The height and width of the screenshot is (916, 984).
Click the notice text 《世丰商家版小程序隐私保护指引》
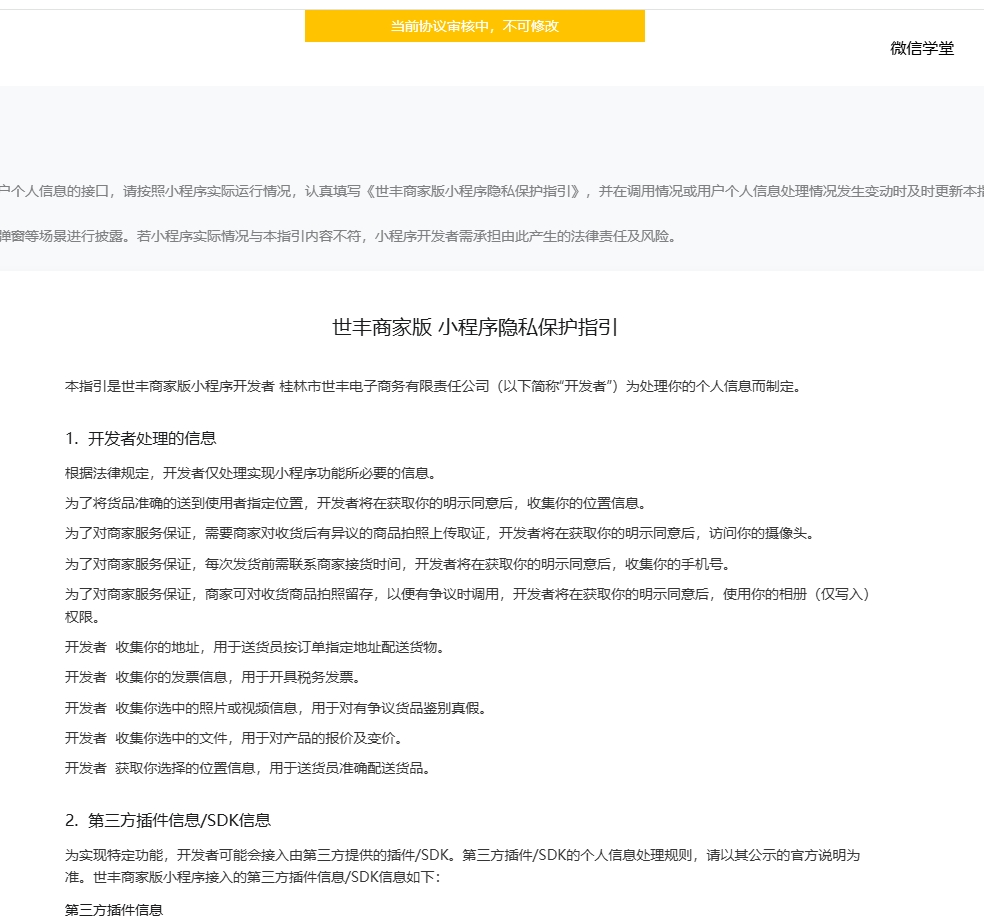tap(475, 191)
